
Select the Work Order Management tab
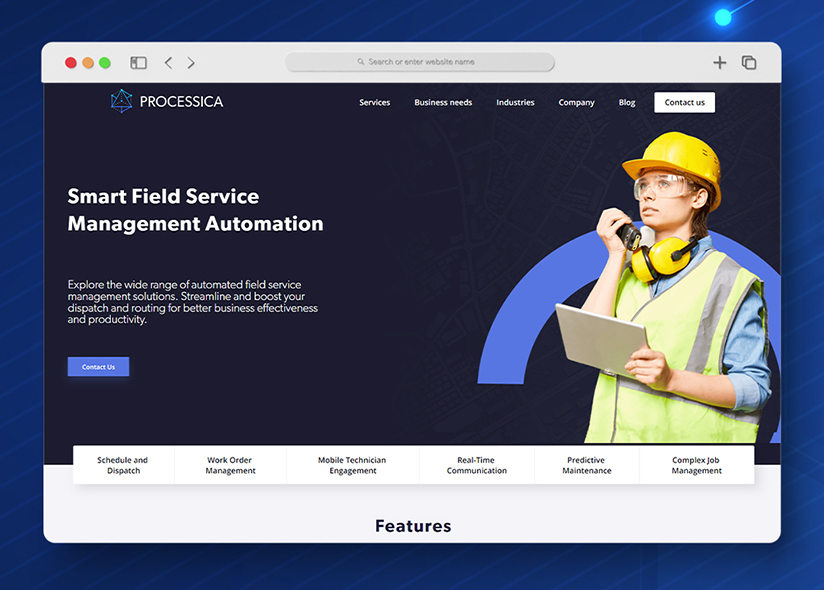230,465
